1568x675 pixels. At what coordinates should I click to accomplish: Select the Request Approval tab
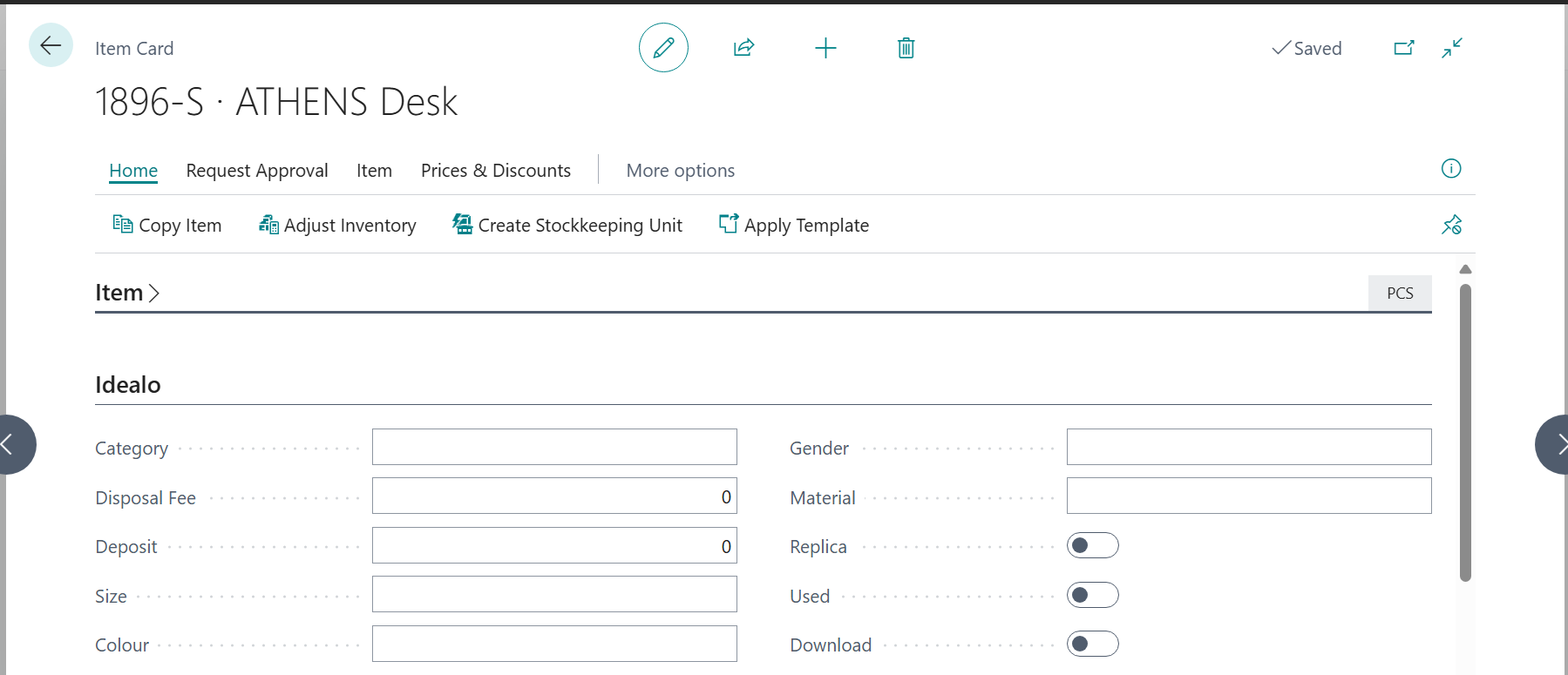coord(257,171)
